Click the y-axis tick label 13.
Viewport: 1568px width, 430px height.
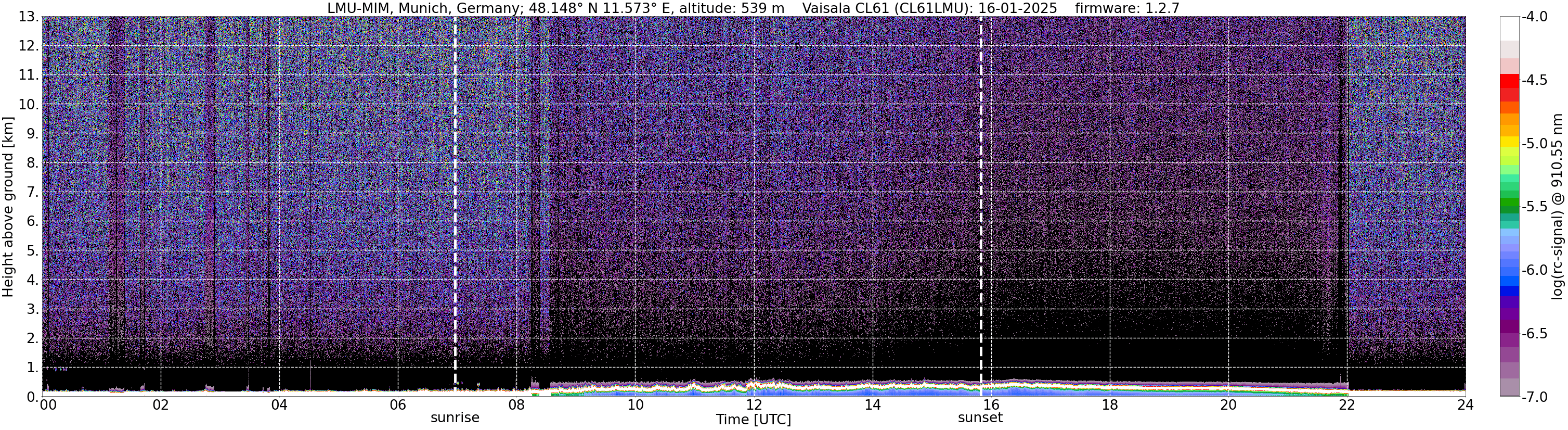click(29, 17)
